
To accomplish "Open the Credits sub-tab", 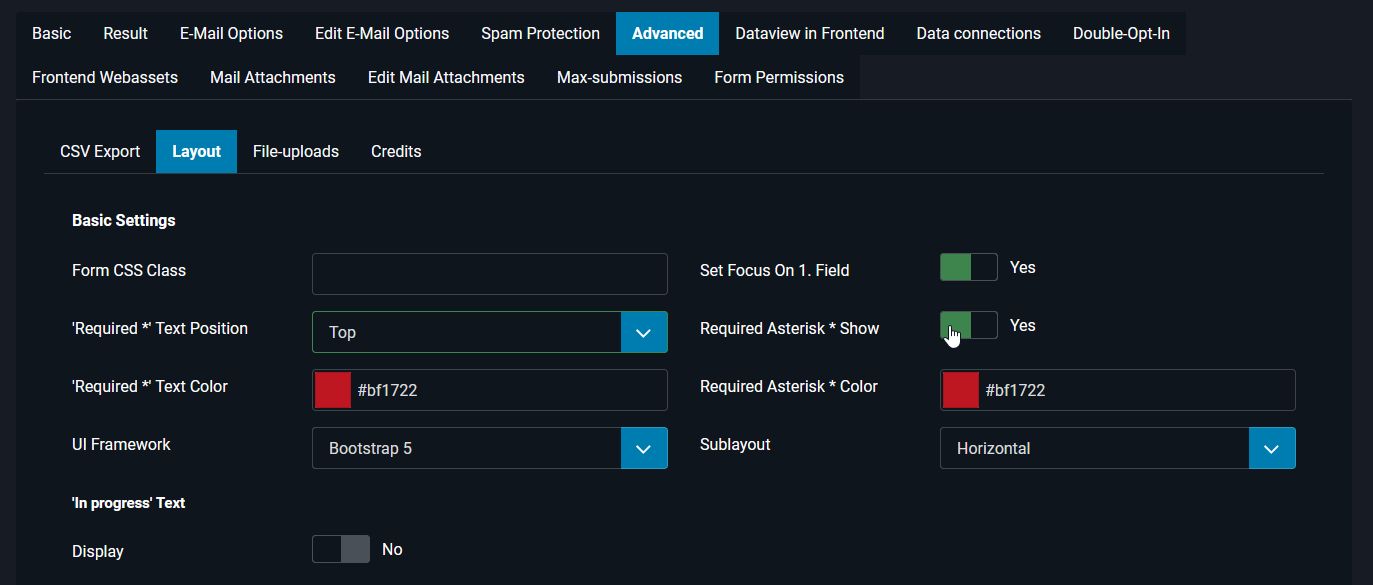I will point(395,151).
